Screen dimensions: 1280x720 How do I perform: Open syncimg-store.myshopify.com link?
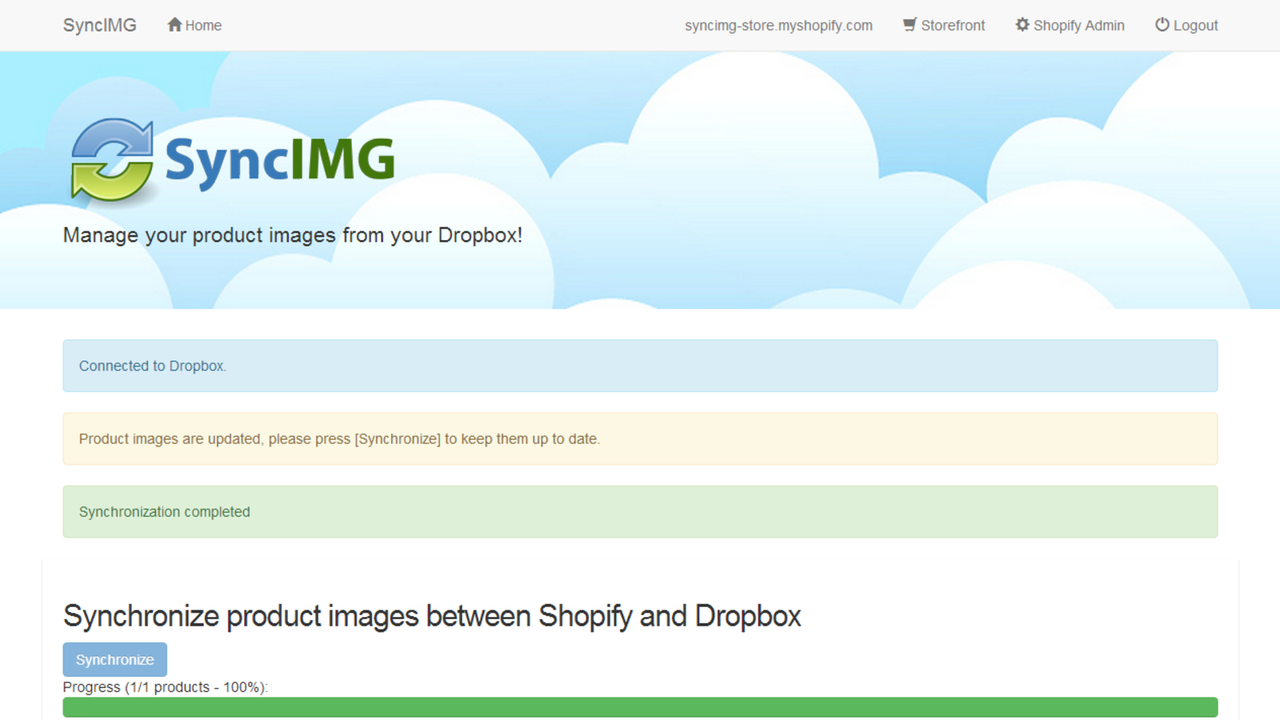point(779,25)
